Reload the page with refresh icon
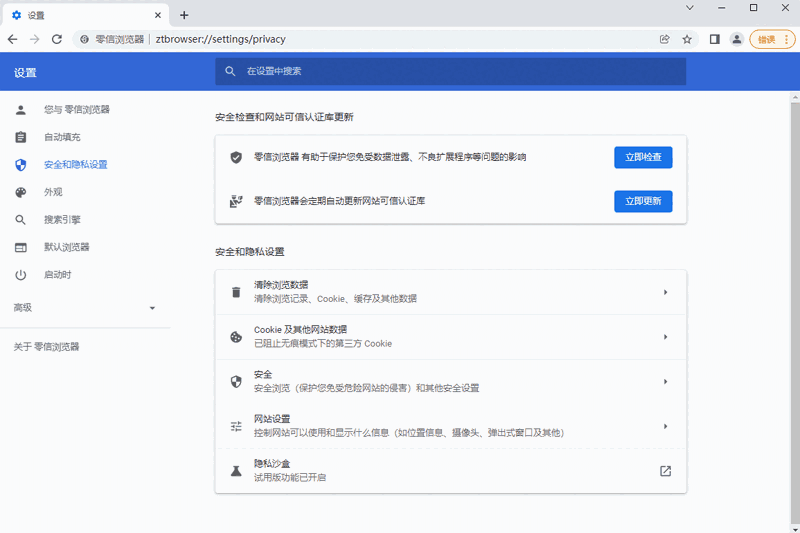The width and height of the screenshot is (800, 533). coord(57,39)
